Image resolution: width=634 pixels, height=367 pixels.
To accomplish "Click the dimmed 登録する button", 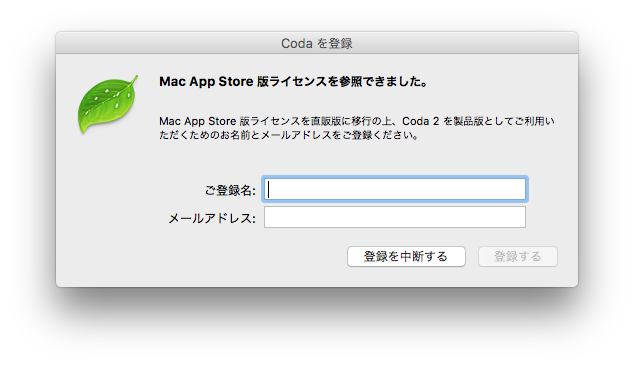I will 518,256.
